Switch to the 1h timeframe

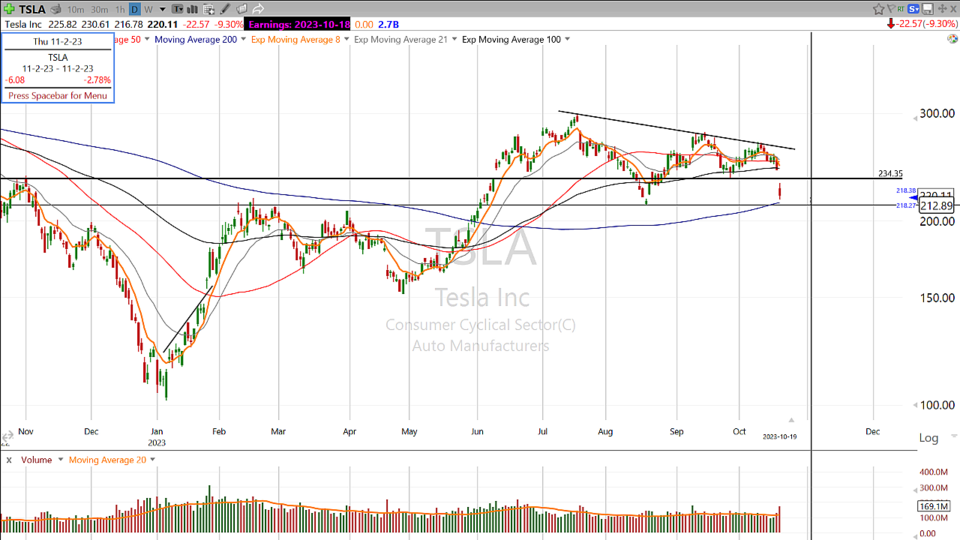[x=119, y=9]
